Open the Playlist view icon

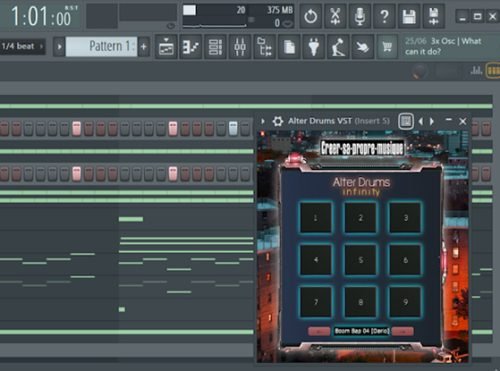point(166,47)
